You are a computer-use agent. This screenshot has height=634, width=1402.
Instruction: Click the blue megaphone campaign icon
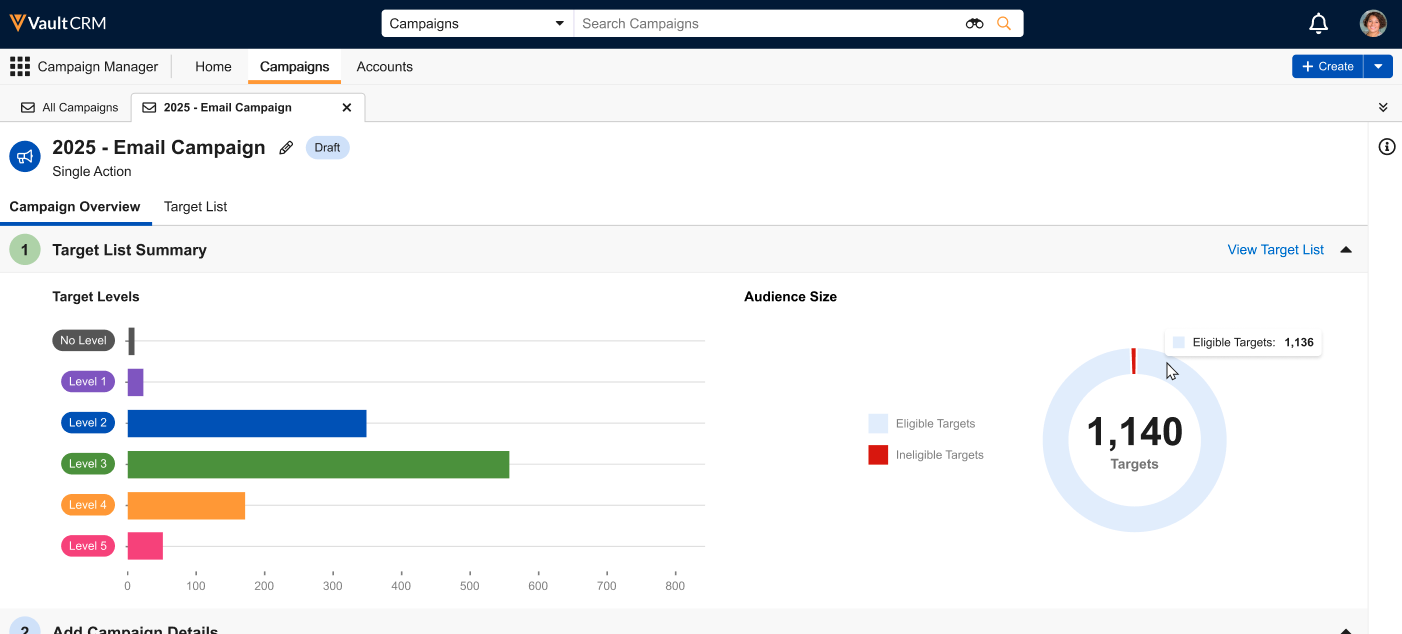point(25,156)
